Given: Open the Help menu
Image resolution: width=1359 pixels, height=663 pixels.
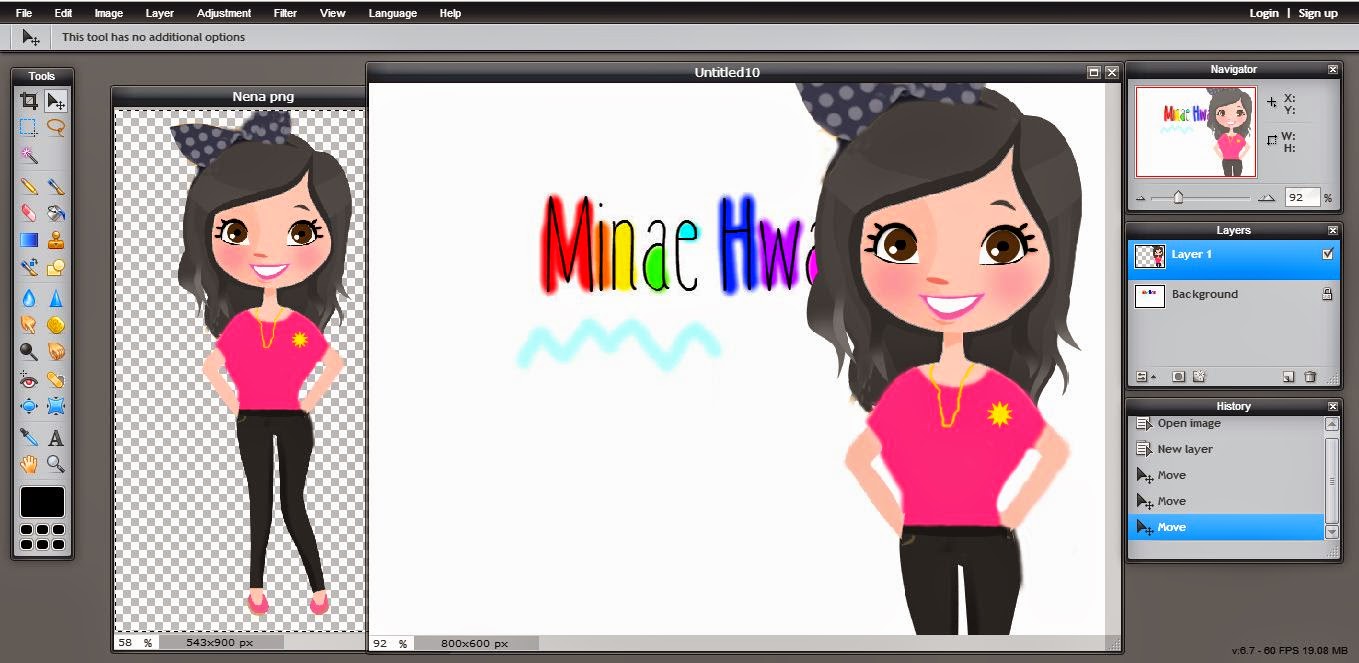Looking at the screenshot, I should [450, 13].
